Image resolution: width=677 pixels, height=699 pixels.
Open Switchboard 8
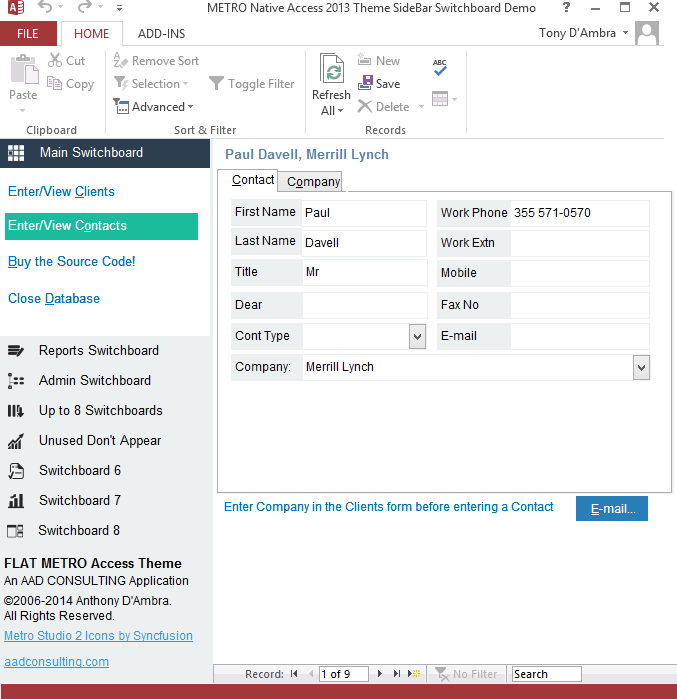[x=79, y=530]
